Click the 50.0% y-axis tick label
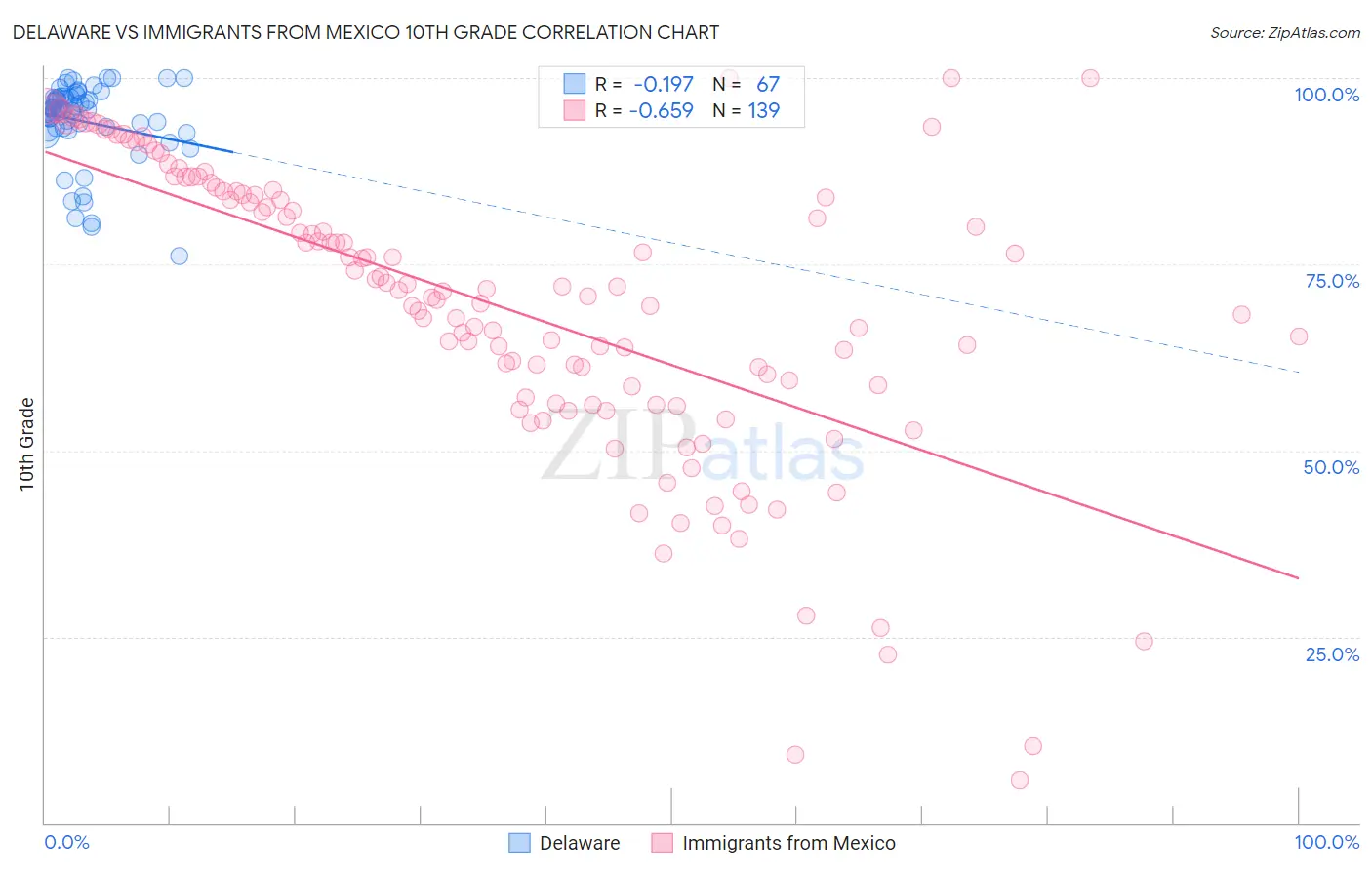Screen dimensions: 1372x870 pyautogui.click(x=1331, y=467)
